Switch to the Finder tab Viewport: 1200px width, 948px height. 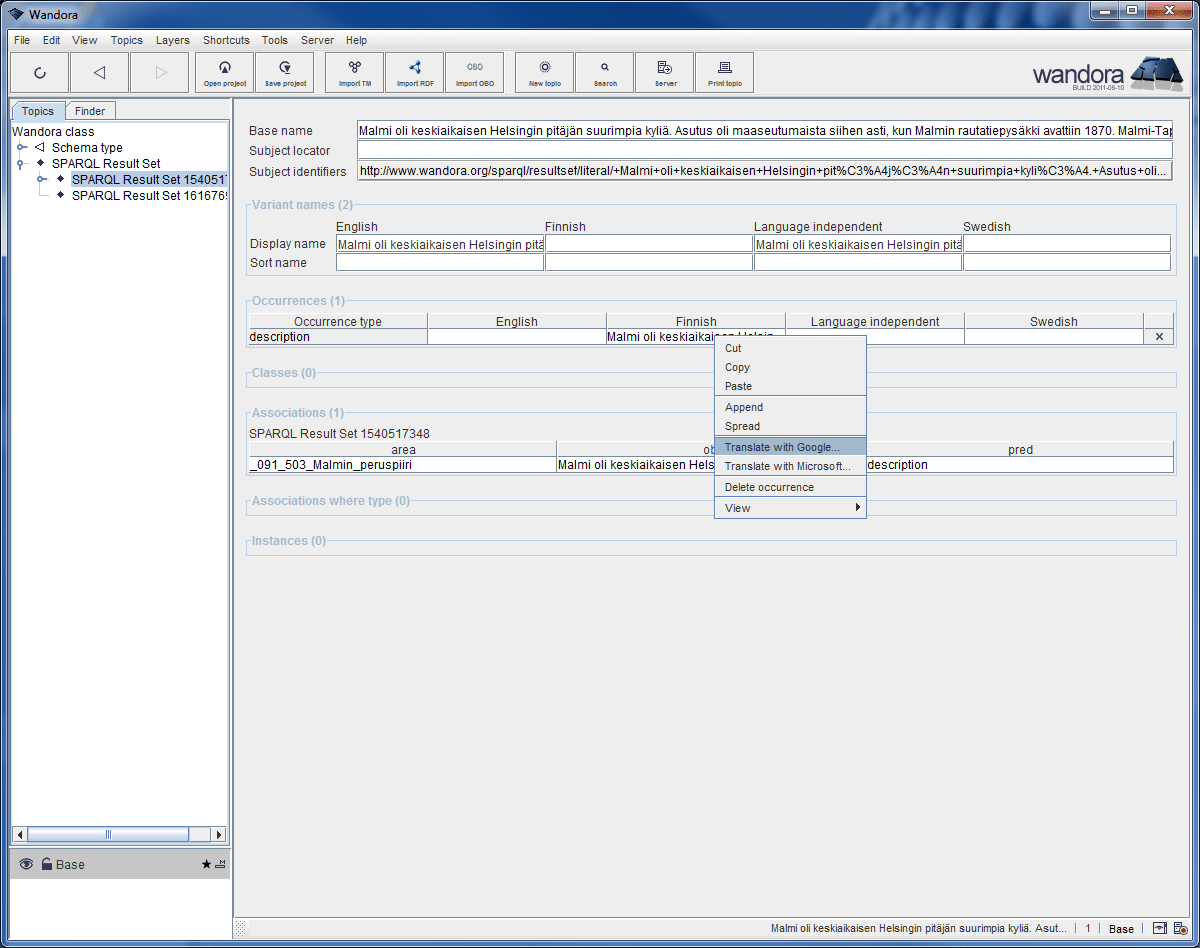pos(90,110)
